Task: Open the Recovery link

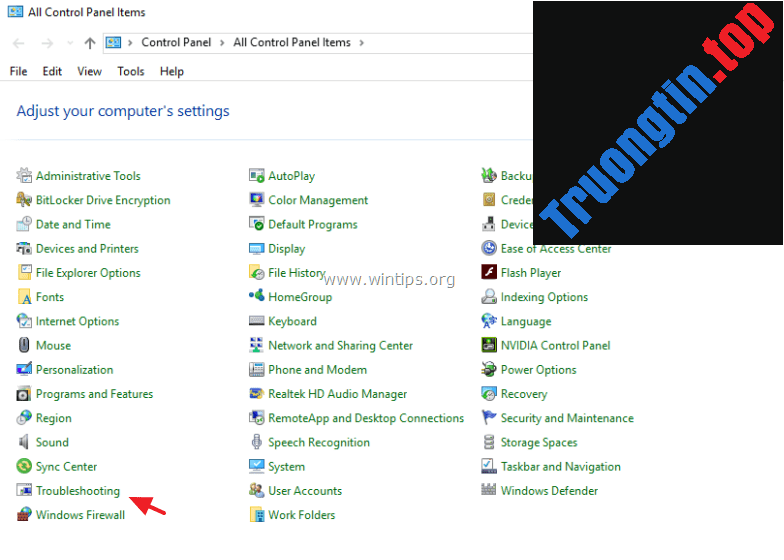Action: tap(524, 394)
